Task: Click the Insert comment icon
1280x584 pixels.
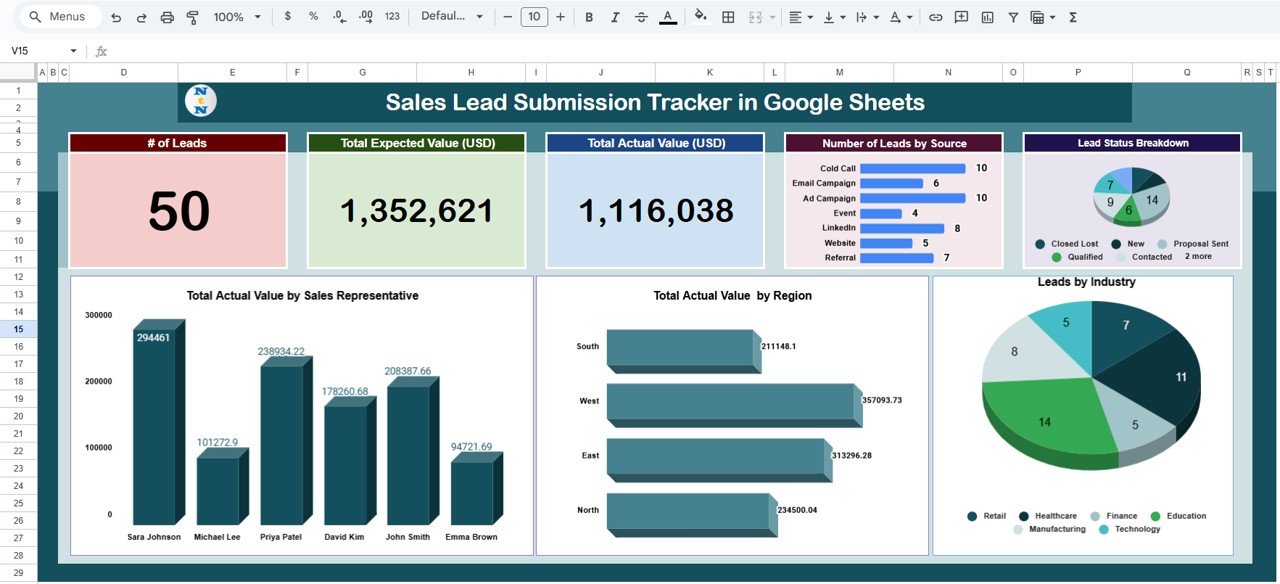Action: [961, 17]
